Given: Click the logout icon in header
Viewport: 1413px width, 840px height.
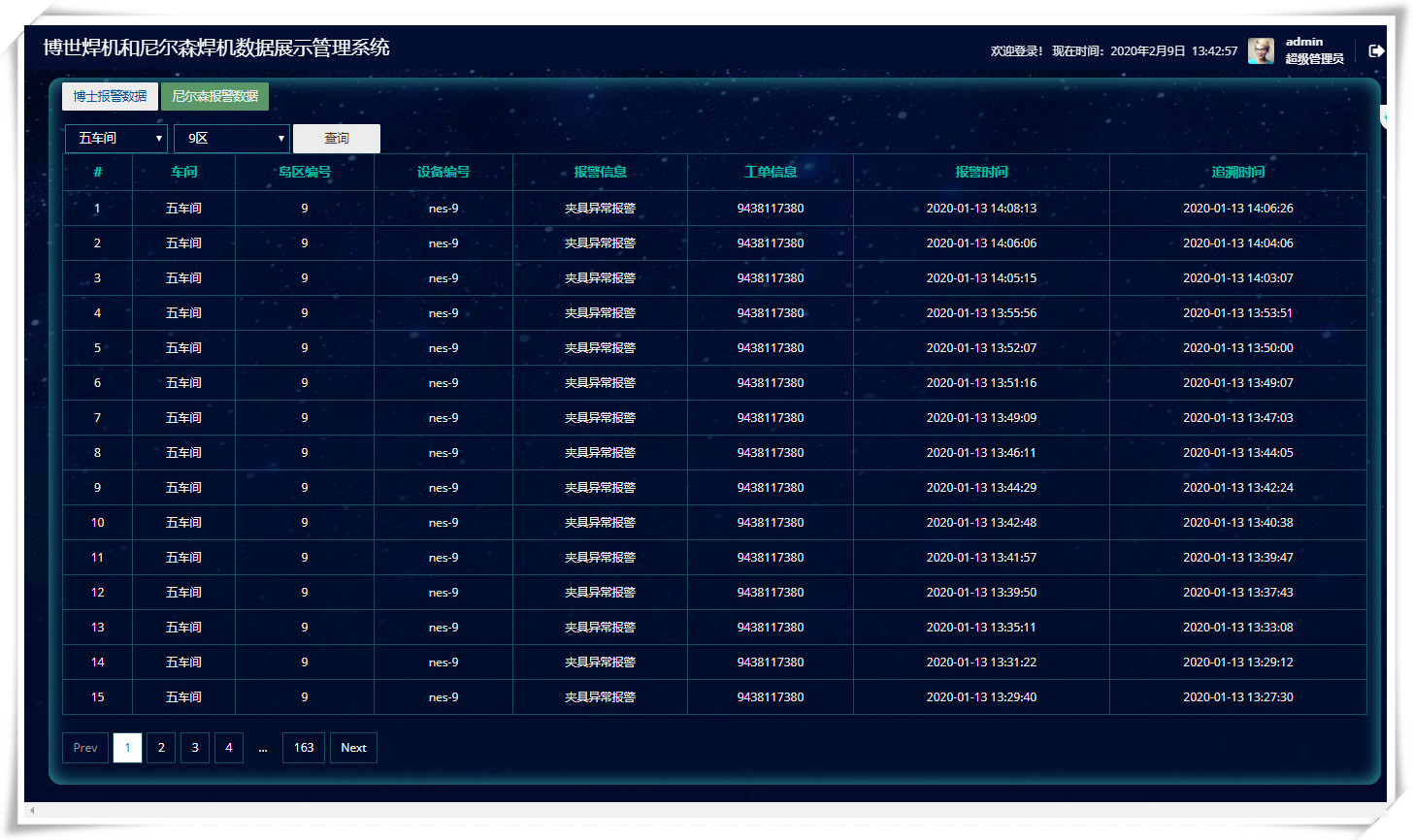Looking at the screenshot, I should pos(1376,51).
